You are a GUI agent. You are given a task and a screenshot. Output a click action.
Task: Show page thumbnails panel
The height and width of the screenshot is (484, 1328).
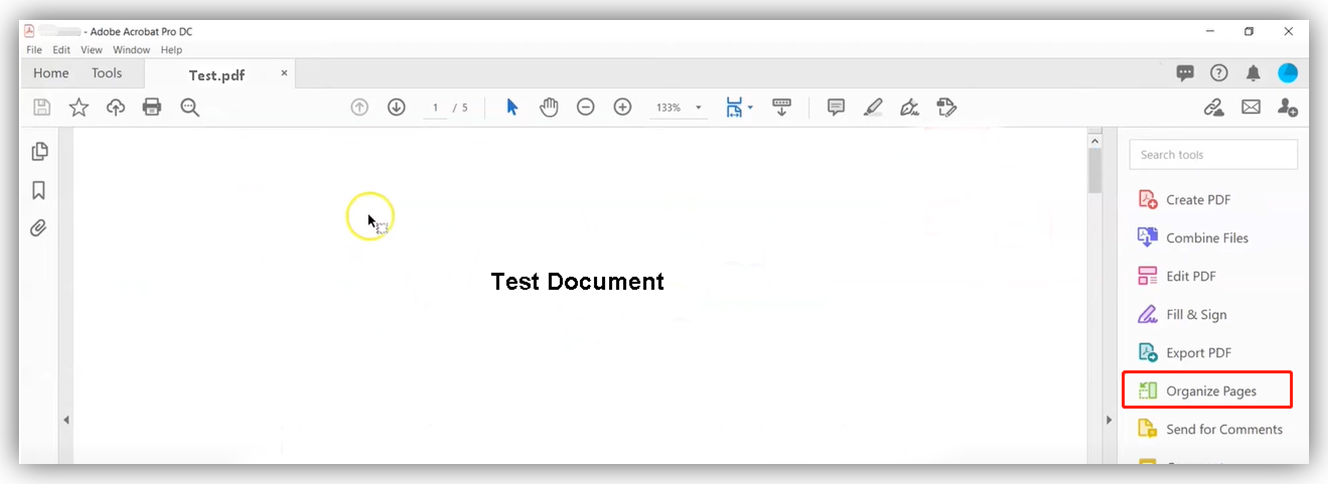pos(39,151)
